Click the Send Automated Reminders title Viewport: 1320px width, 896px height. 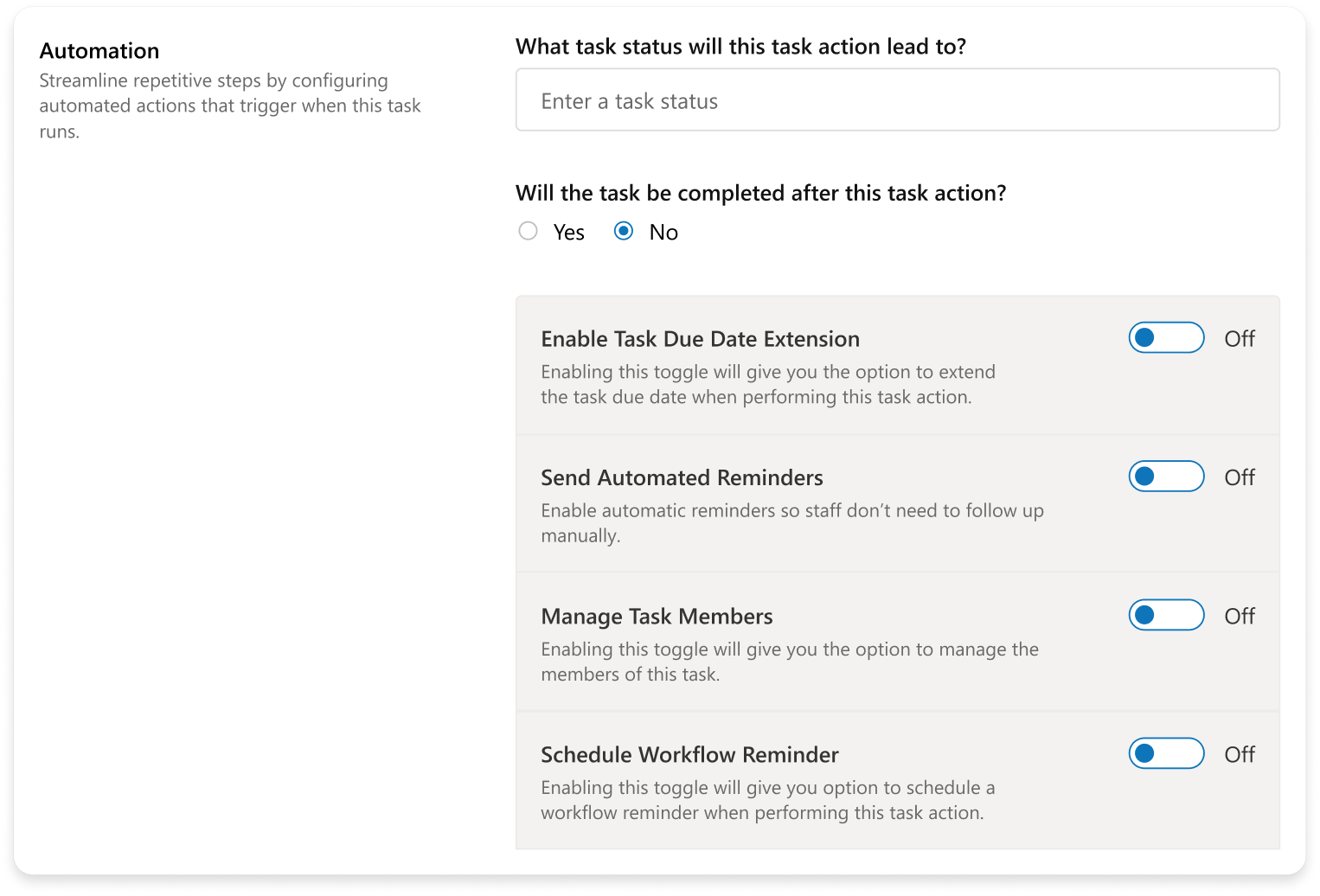point(682,477)
